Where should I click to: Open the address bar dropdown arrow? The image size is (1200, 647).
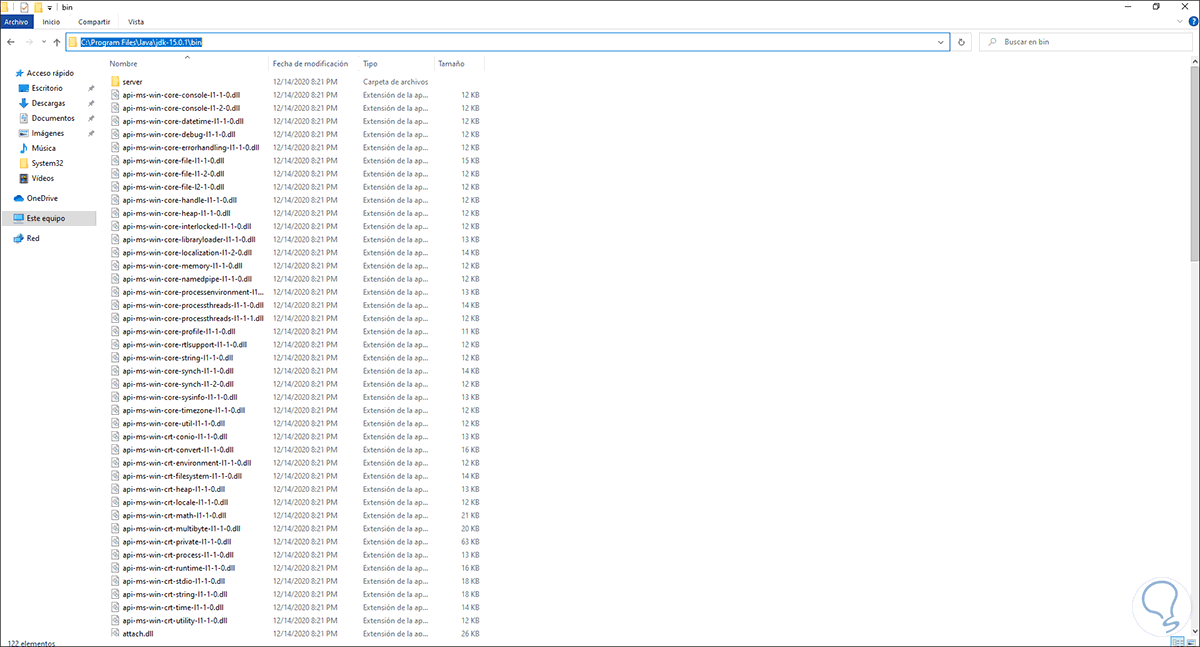[940, 42]
